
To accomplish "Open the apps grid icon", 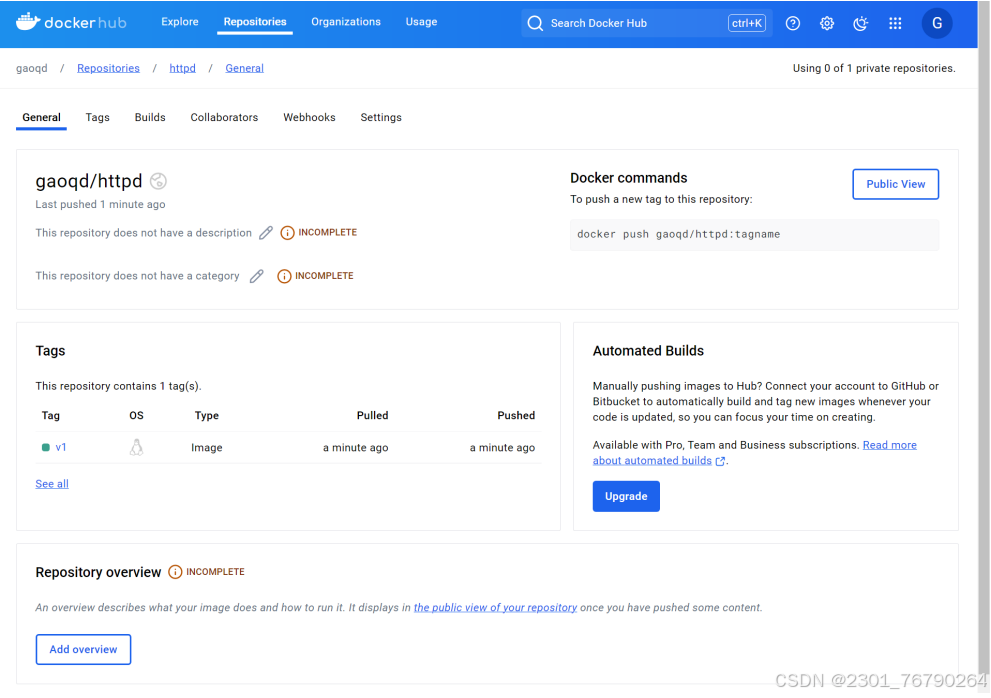I will tap(895, 23).
